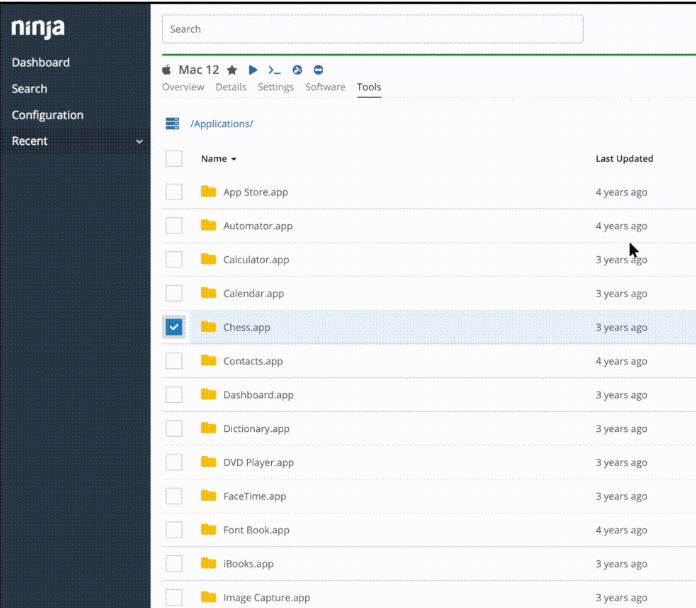Click the Calendar.app folder icon
This screenshot has width=696, height=608.
(208, 292)
